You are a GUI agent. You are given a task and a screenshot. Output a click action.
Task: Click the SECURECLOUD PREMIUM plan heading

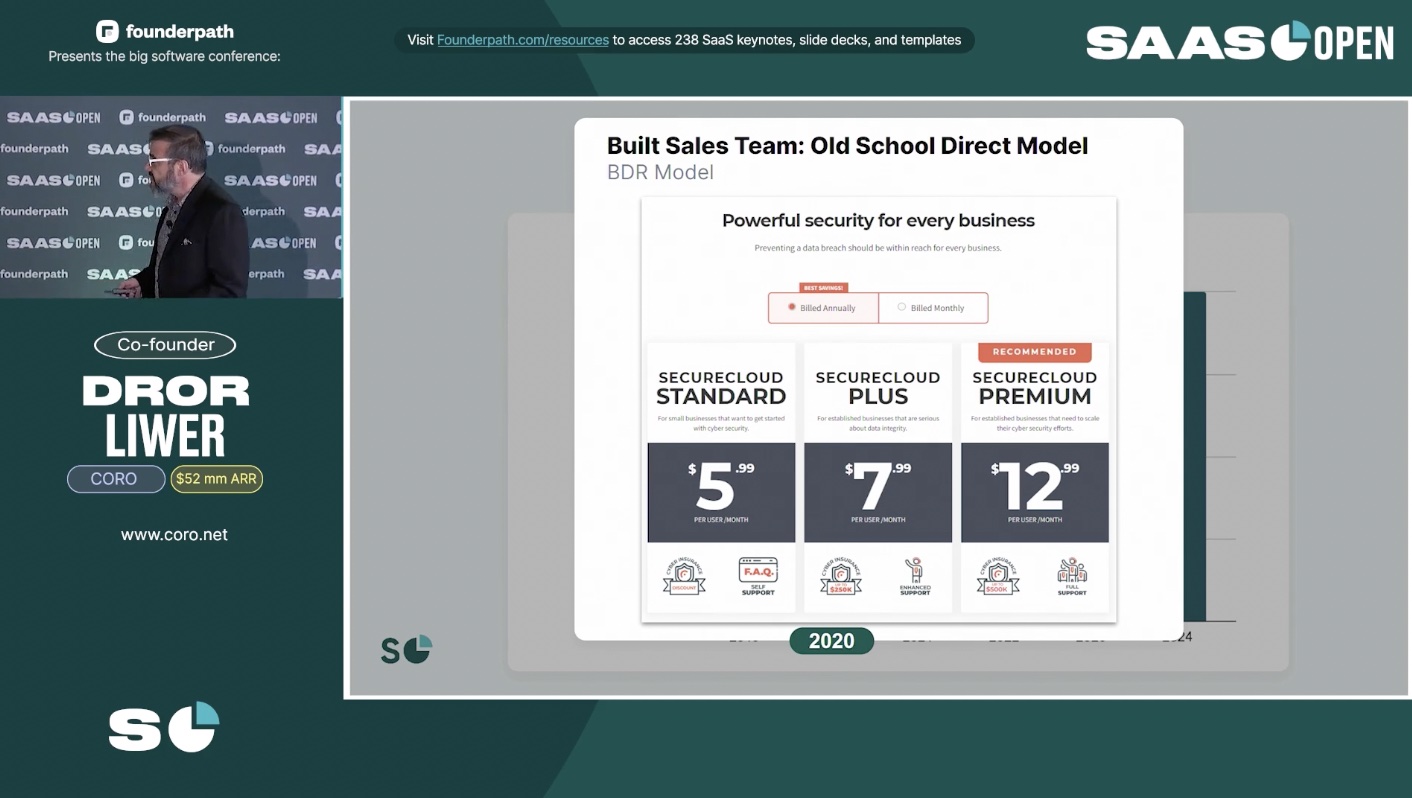tap(1035, 387)
